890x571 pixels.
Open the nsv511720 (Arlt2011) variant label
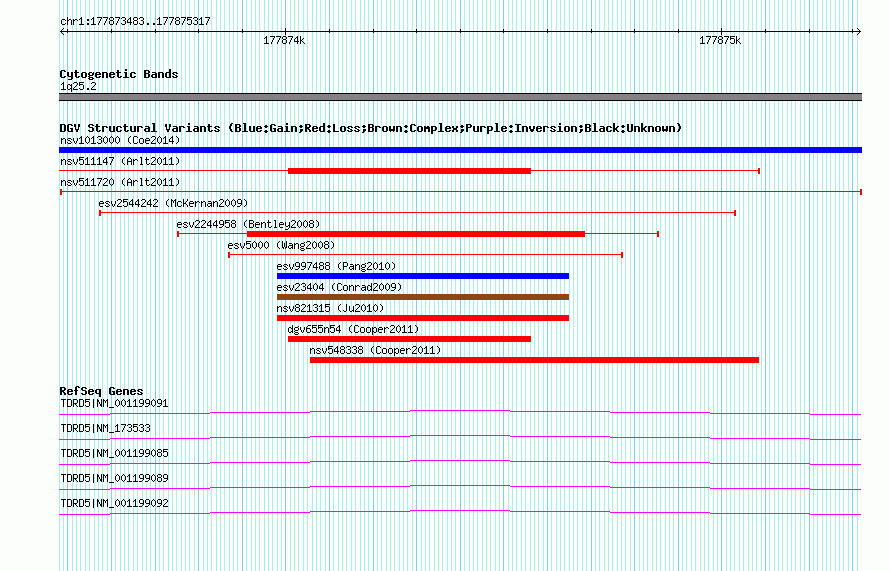(120, 182)
